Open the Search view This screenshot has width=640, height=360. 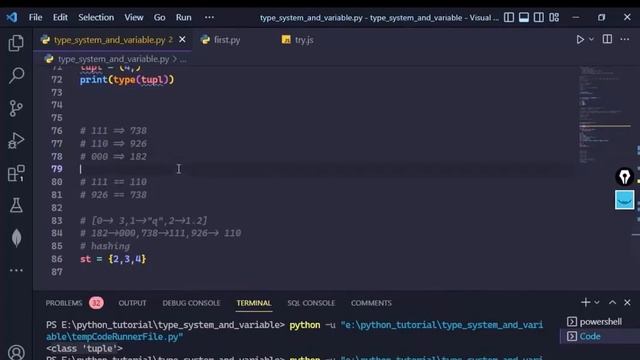16,76
